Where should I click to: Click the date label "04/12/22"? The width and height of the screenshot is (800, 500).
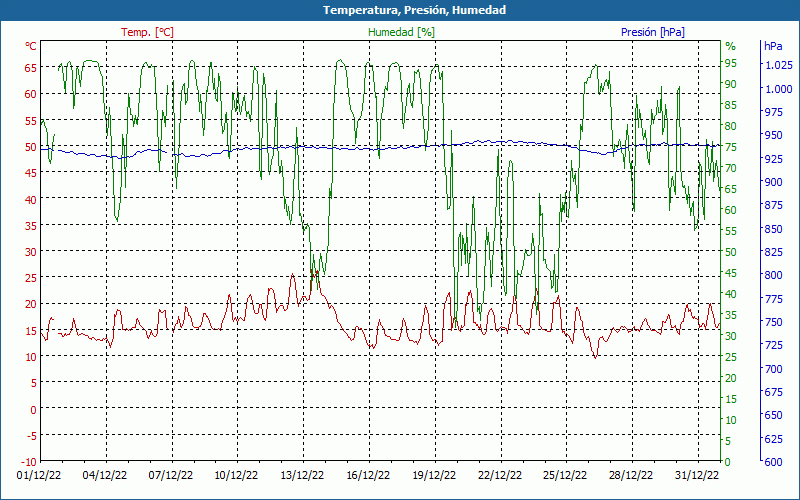105,476
